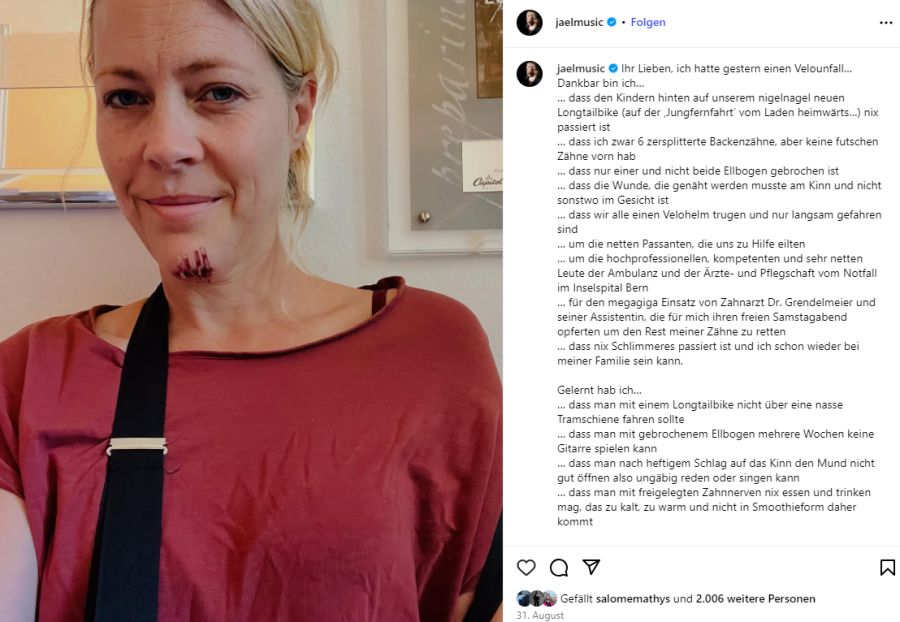
Task: Share post with paper plane icon
Action: click(x=591, y=567)
